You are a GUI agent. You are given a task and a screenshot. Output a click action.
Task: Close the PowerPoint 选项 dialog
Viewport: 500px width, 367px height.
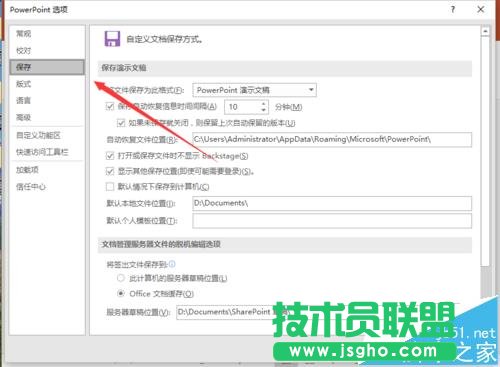point(481,10)
